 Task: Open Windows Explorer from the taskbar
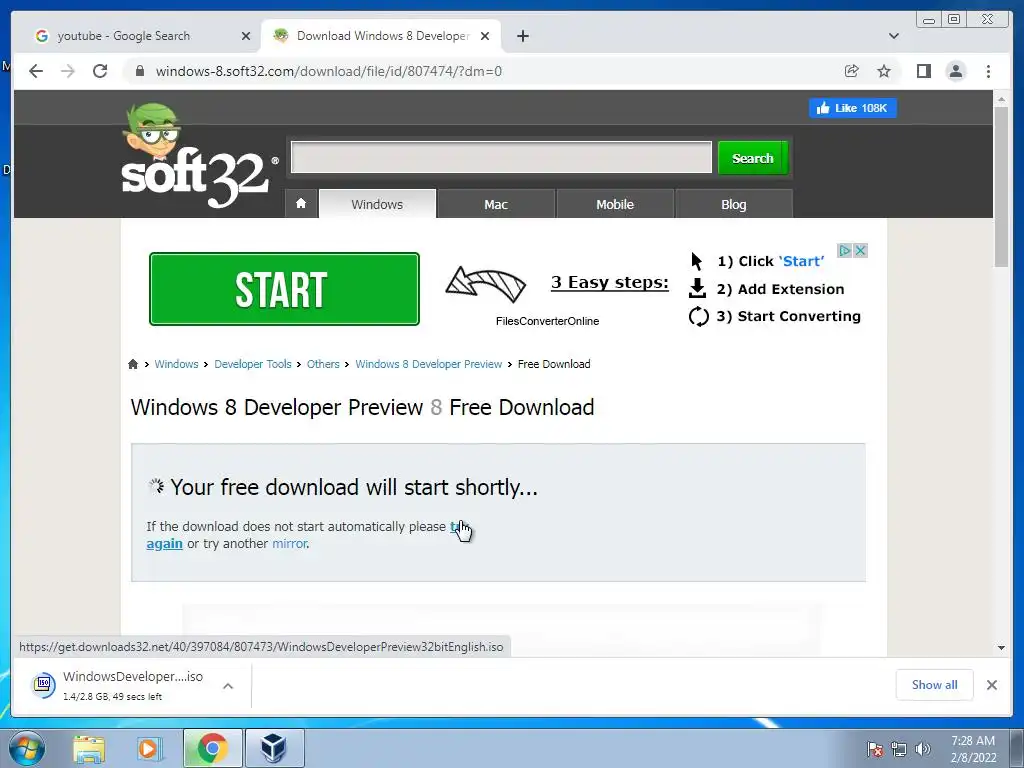[89, 748]
